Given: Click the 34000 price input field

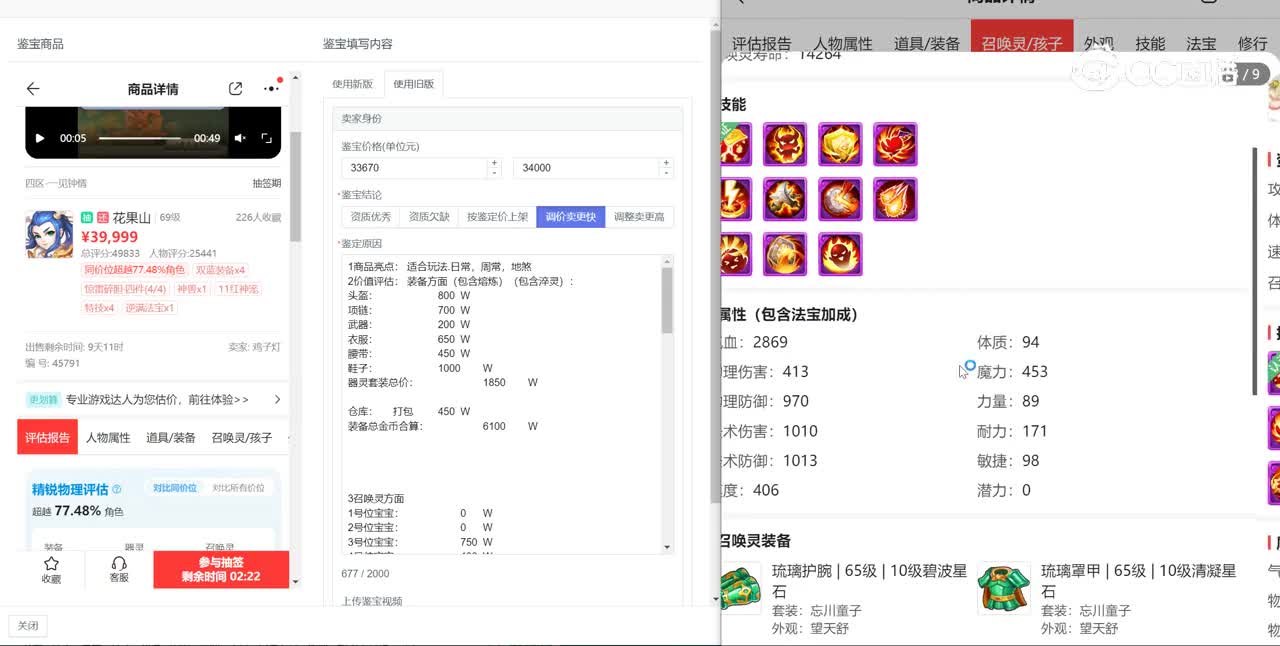Looking at the screenshot, I should pyautogui.click(x=587, y=168).
